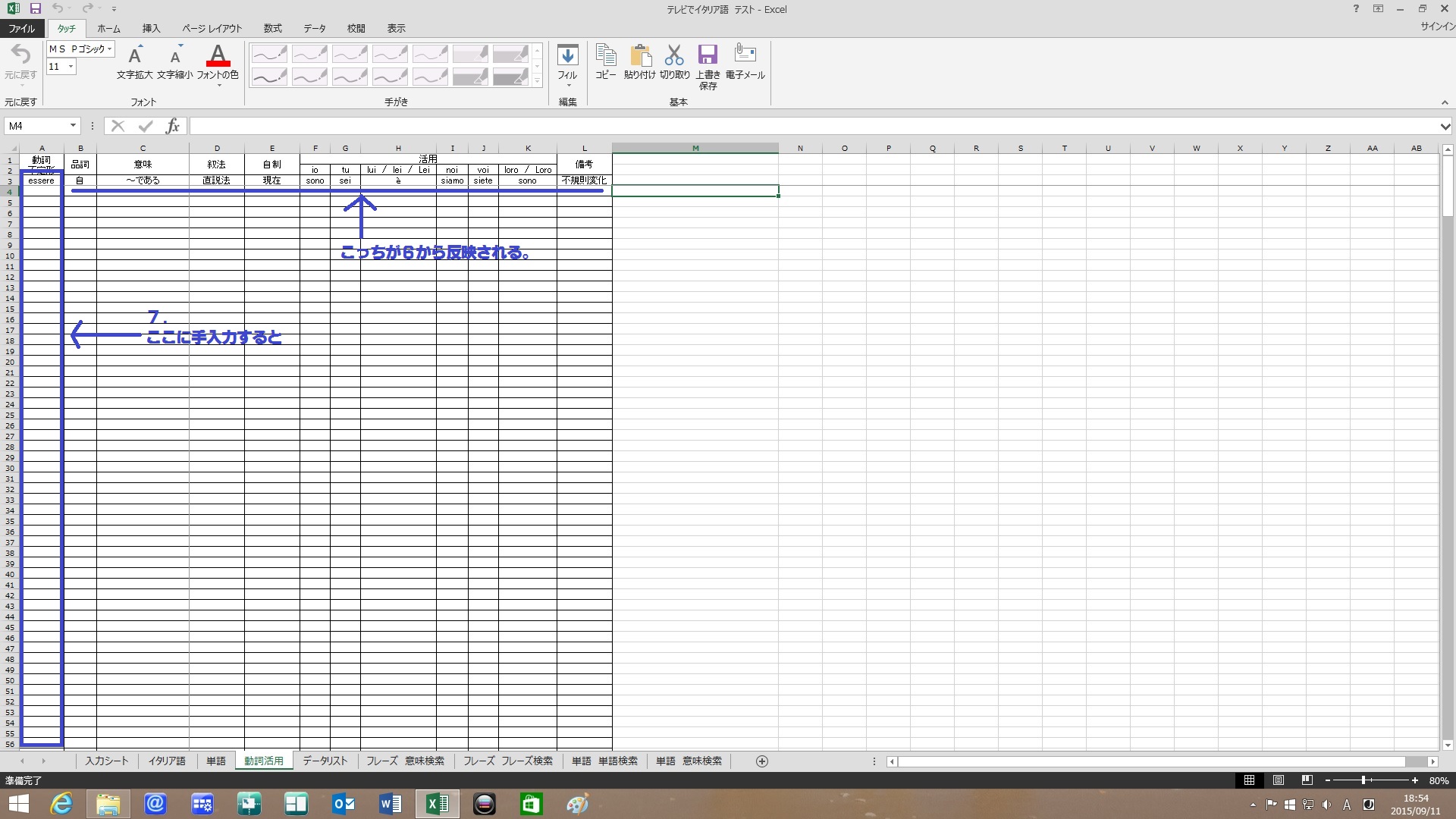Screen dimensions: 1456x819
Task: Click the Cut (切り取り) scissors icon
Action: [674, 56]
